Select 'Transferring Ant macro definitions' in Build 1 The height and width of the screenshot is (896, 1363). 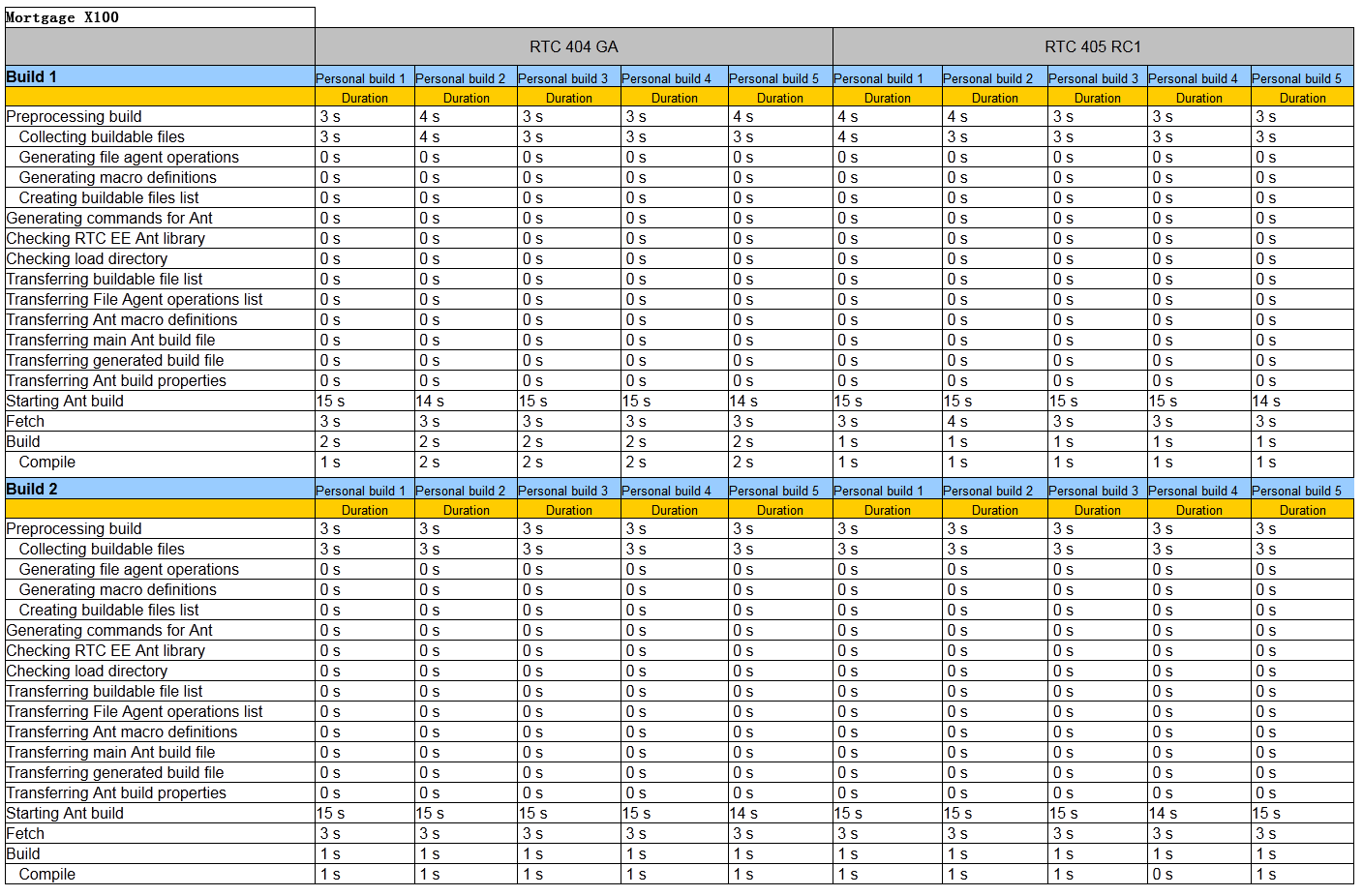[122, 319]
